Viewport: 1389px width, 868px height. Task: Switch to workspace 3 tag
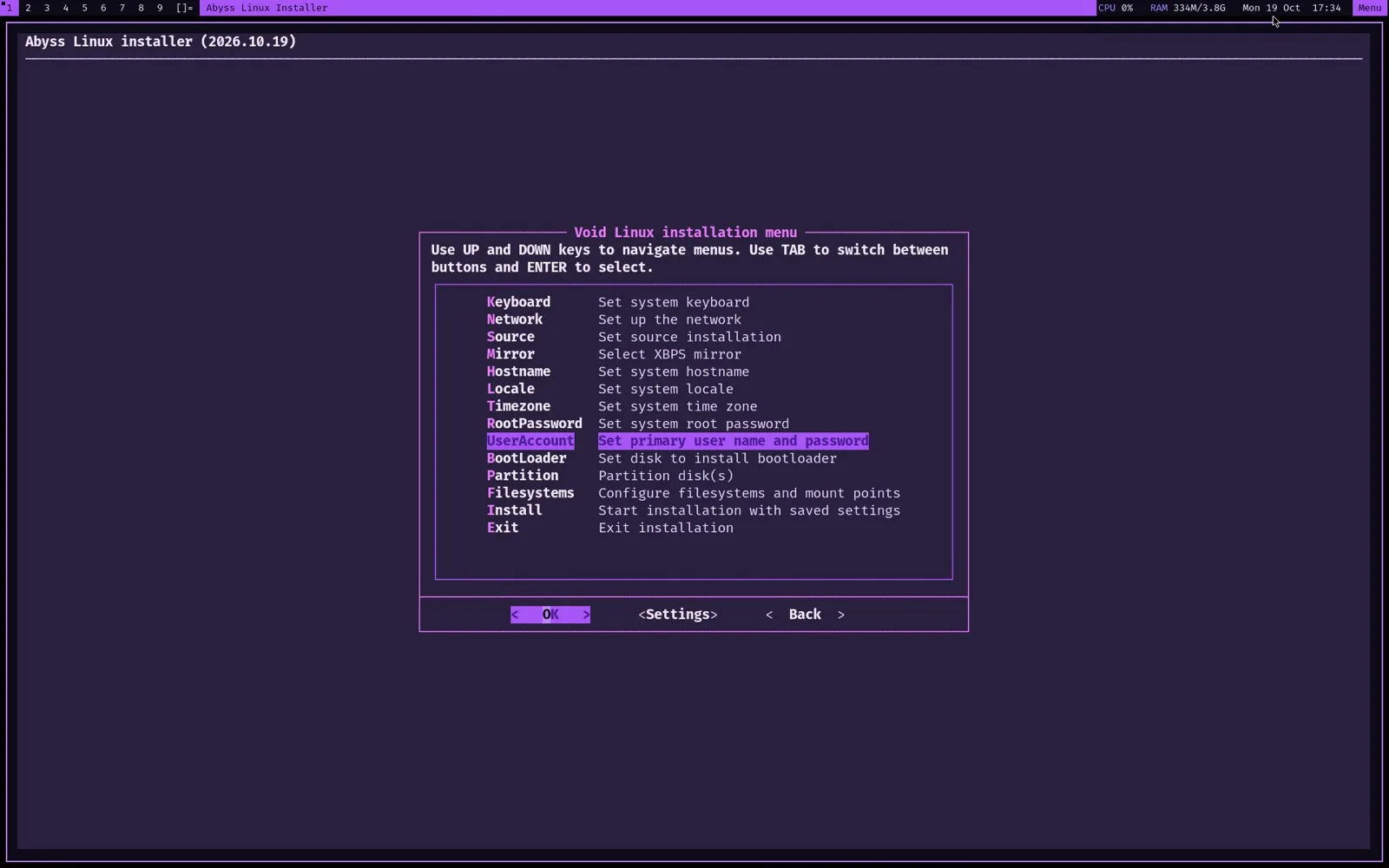47,8
